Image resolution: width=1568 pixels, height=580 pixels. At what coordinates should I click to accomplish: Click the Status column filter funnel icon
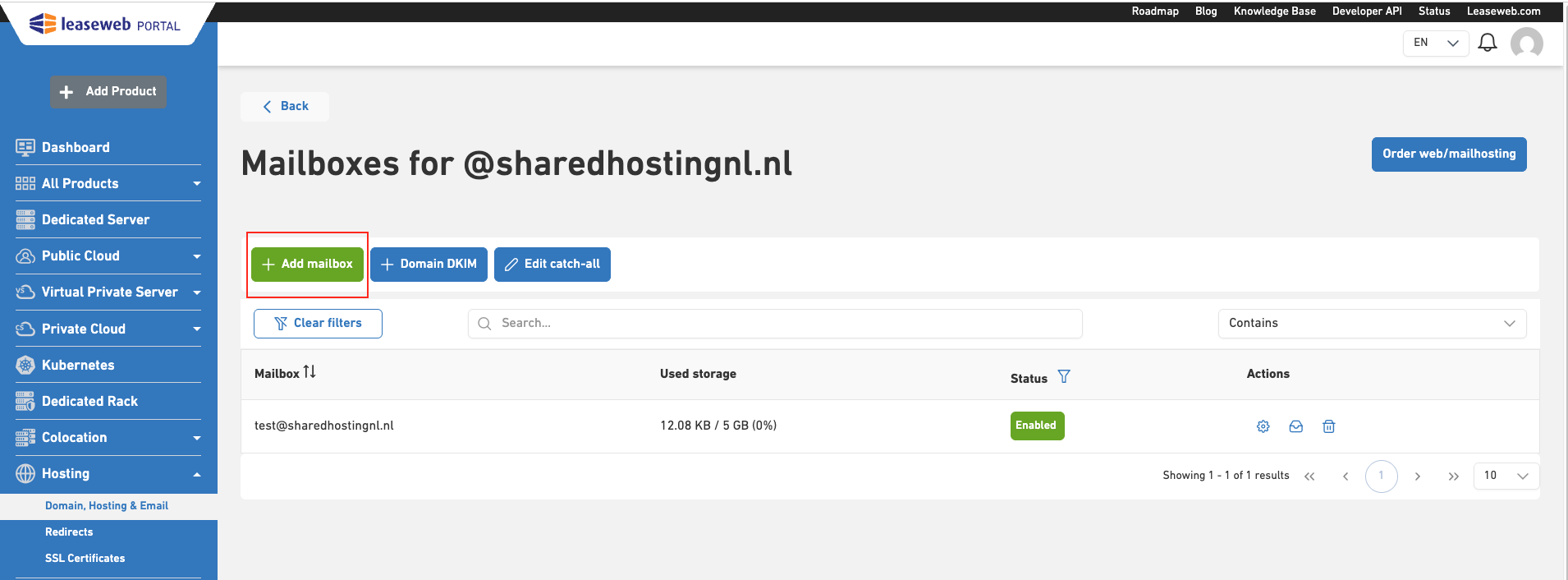point(1064,376)
